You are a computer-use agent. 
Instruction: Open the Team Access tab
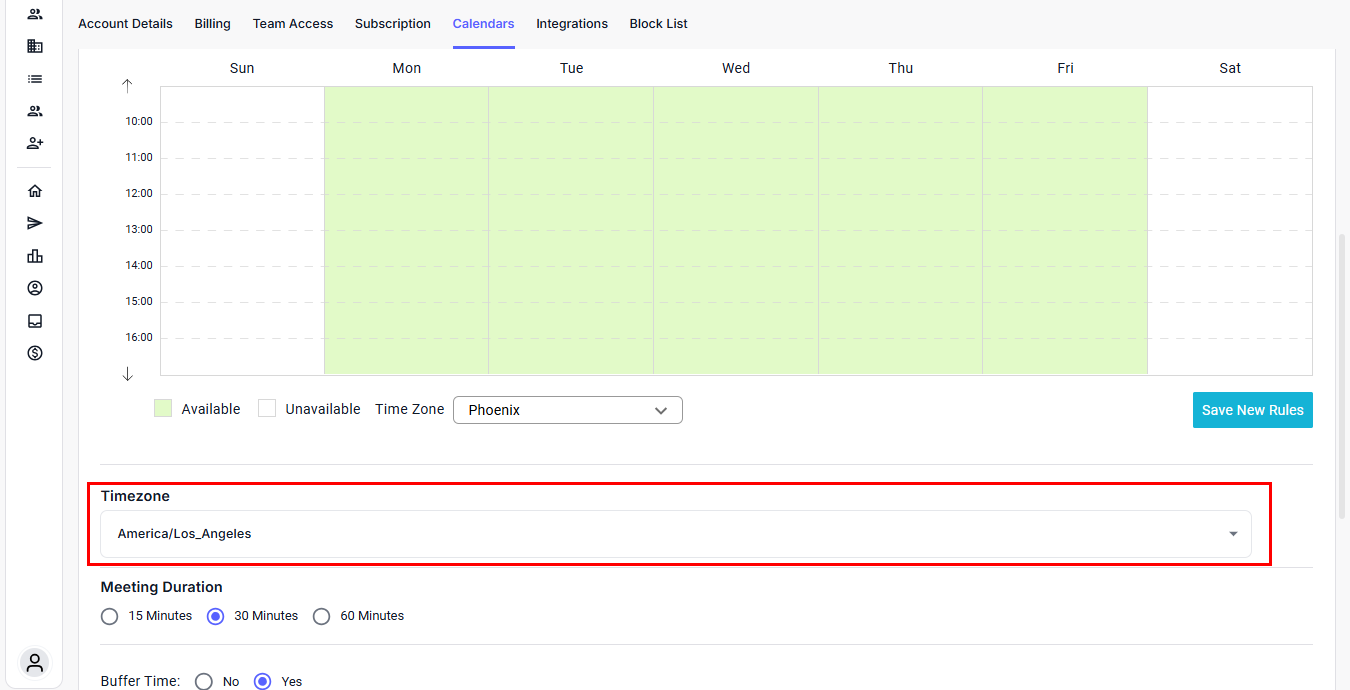coord(293,24)
